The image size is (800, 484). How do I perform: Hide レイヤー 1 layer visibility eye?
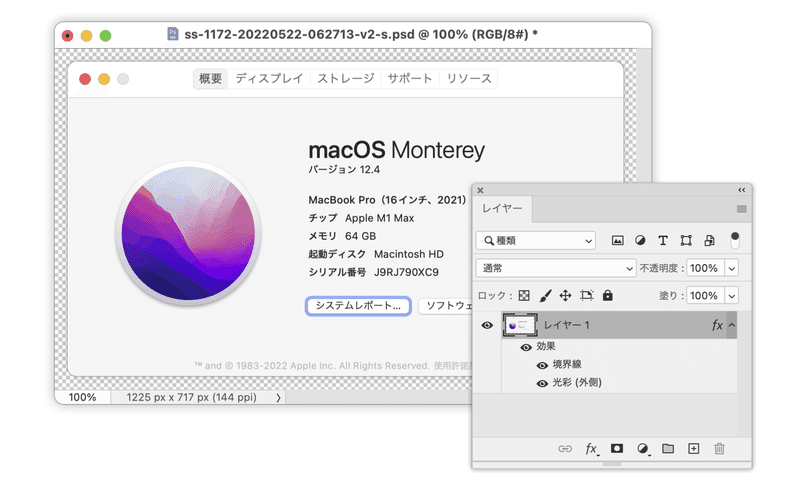click(x=487, y=325)
